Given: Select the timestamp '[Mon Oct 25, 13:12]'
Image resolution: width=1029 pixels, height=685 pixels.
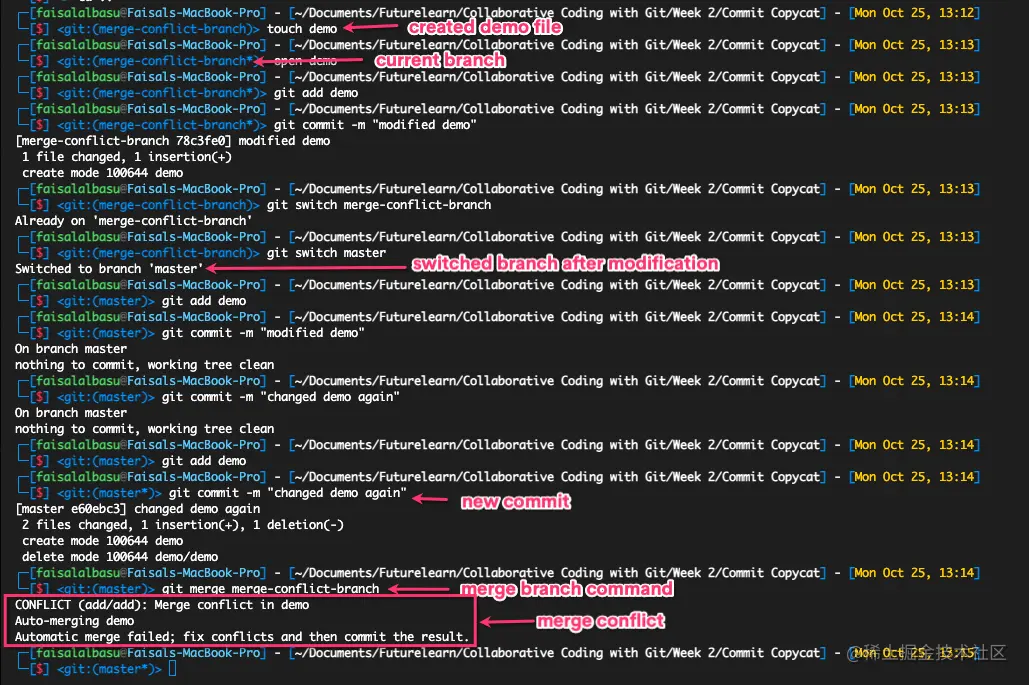Looking at the screenshot, I should [x=914, y=12].
